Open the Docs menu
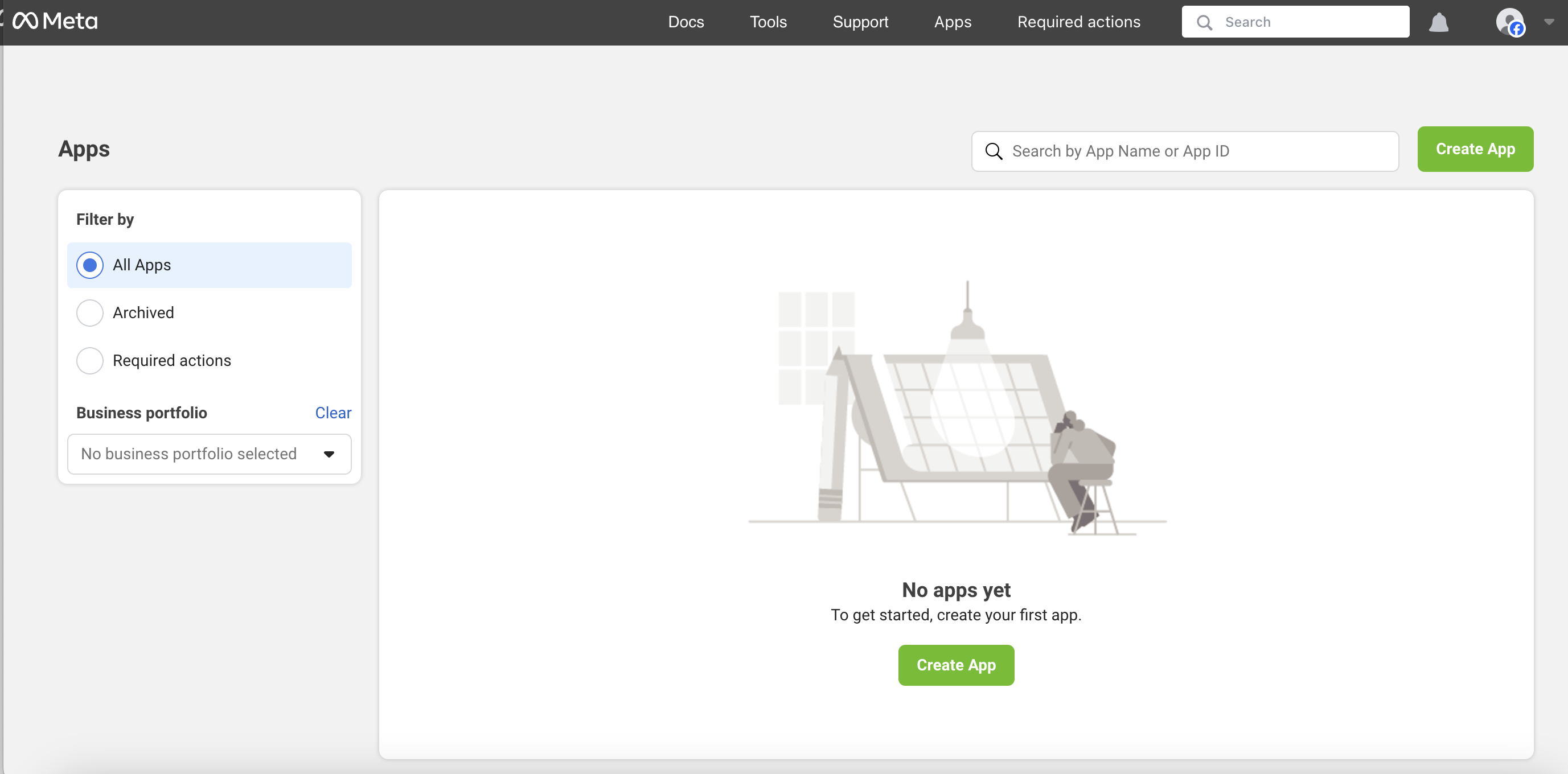Screen dimensions: 1568x774 pos(686,22)
